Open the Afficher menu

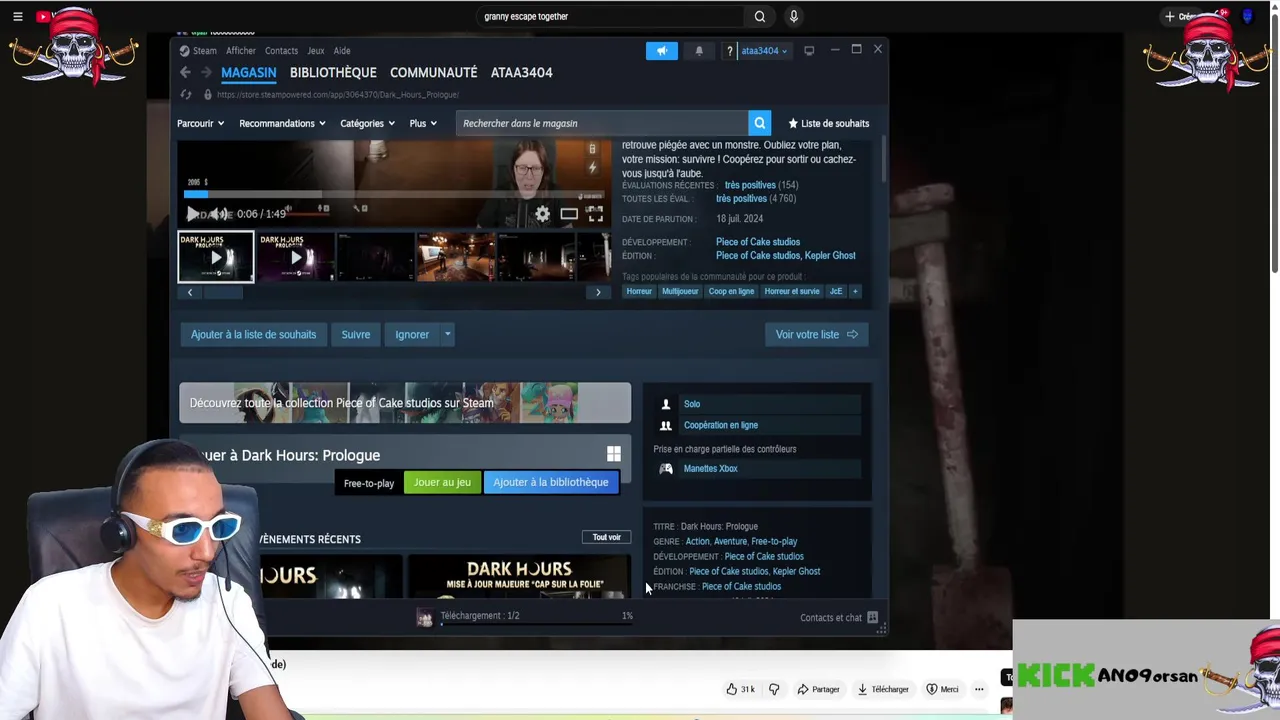click(241, 51)
